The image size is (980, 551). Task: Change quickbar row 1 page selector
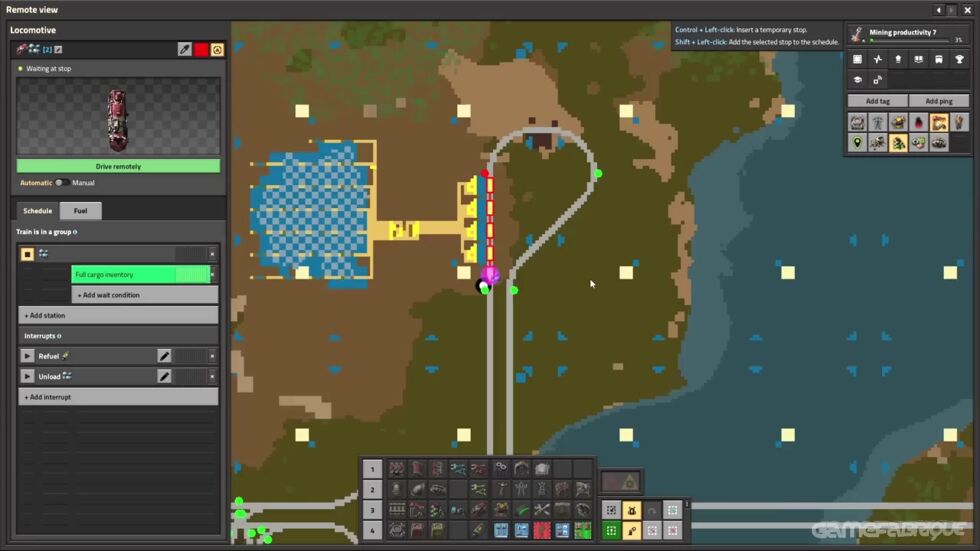(372, 469)
